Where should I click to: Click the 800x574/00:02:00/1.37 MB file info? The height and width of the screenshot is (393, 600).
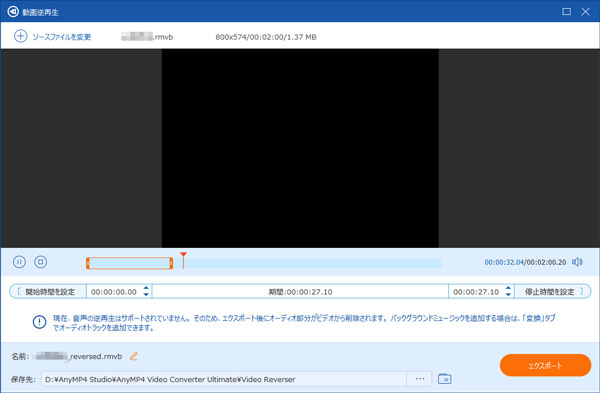pyautogui.click(x=266, y=37)
